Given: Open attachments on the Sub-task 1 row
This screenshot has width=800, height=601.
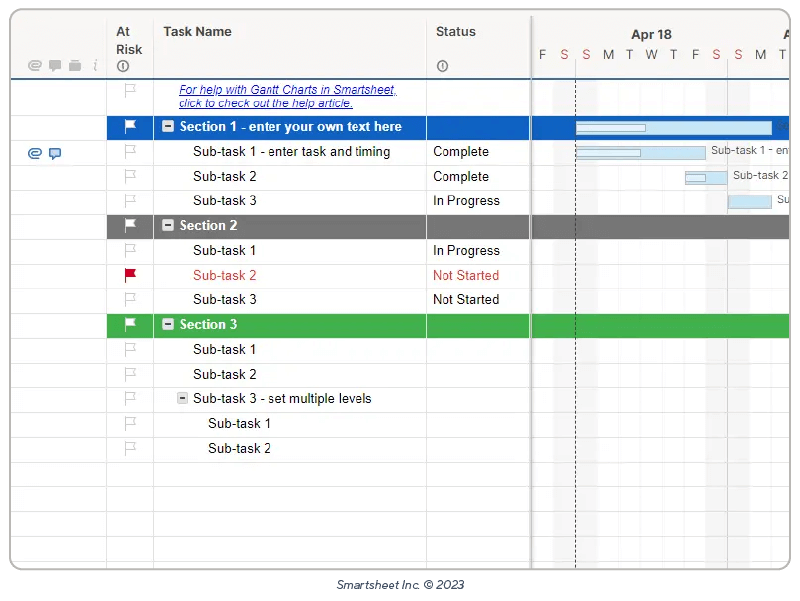Looking at the screenshot, I should point(35,153).
